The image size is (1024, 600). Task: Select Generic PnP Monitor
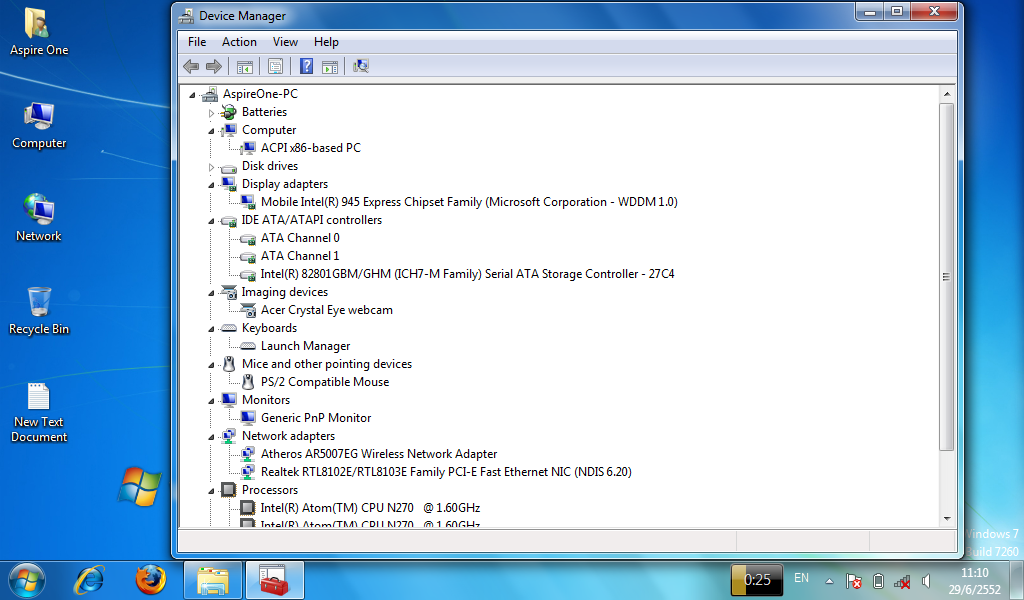(315, 418)
